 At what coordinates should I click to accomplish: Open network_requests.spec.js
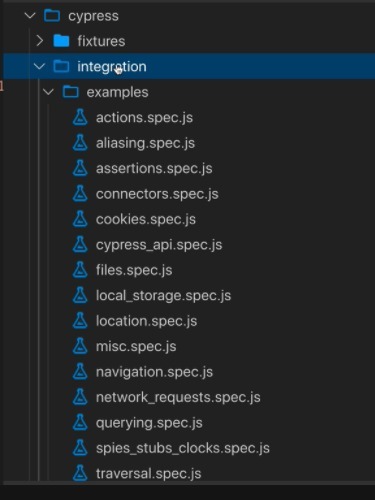[x=178, y=397]
